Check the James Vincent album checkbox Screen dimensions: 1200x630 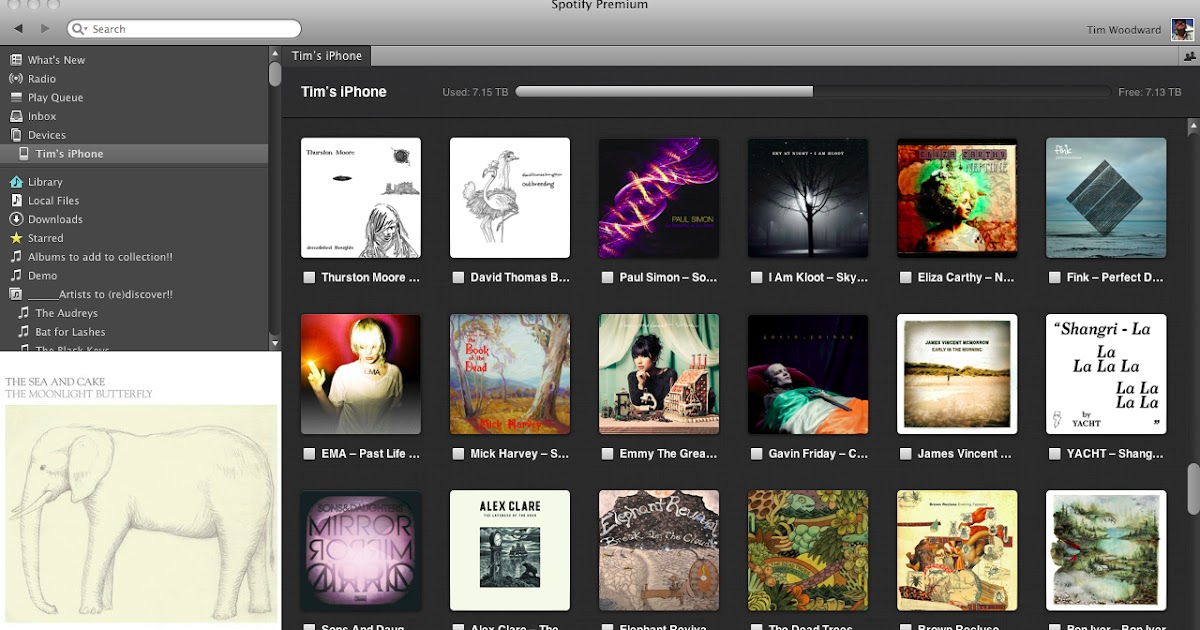(x=905, y=454)
